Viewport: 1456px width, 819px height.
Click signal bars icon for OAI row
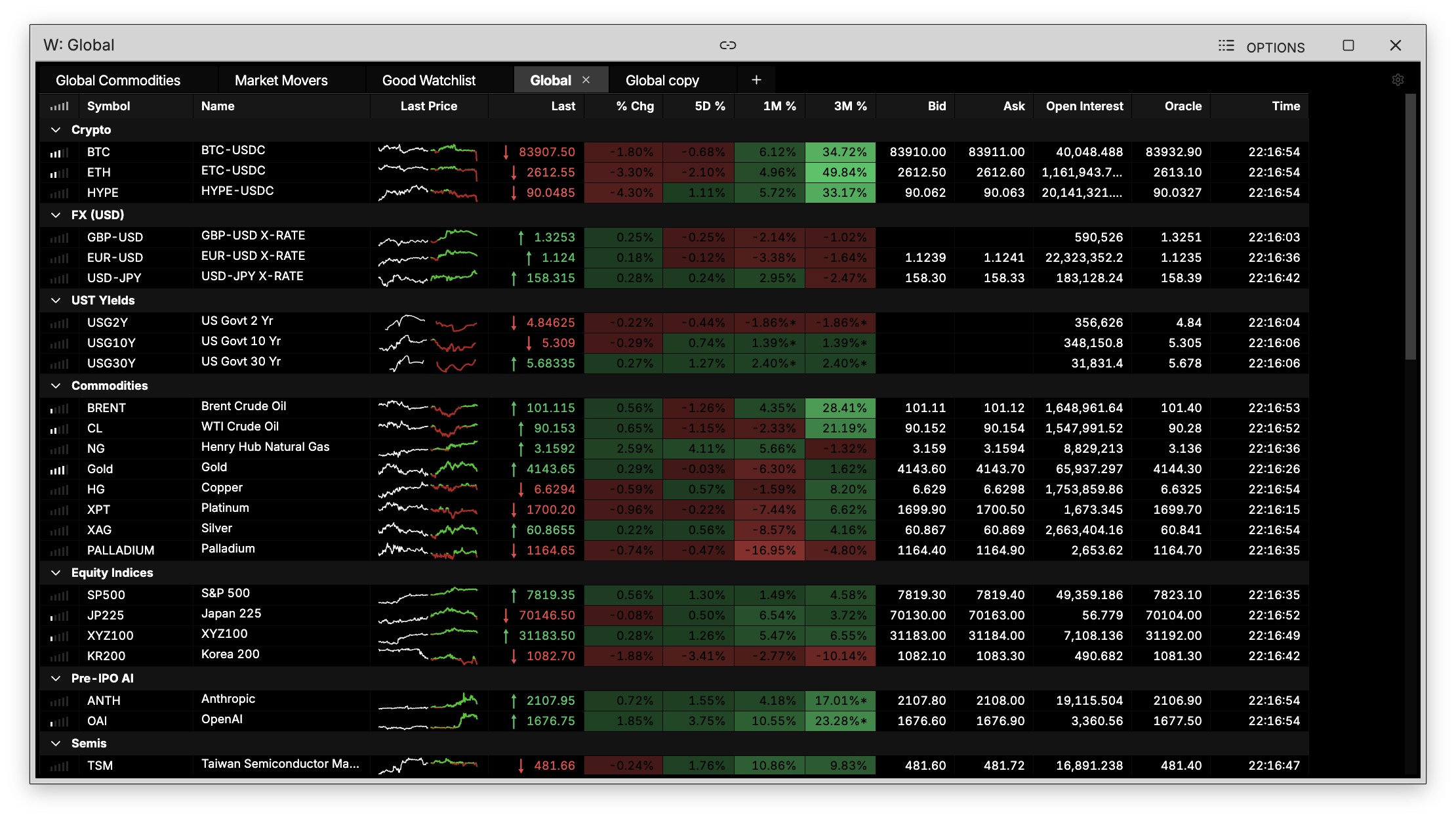(x=59, y=722)
